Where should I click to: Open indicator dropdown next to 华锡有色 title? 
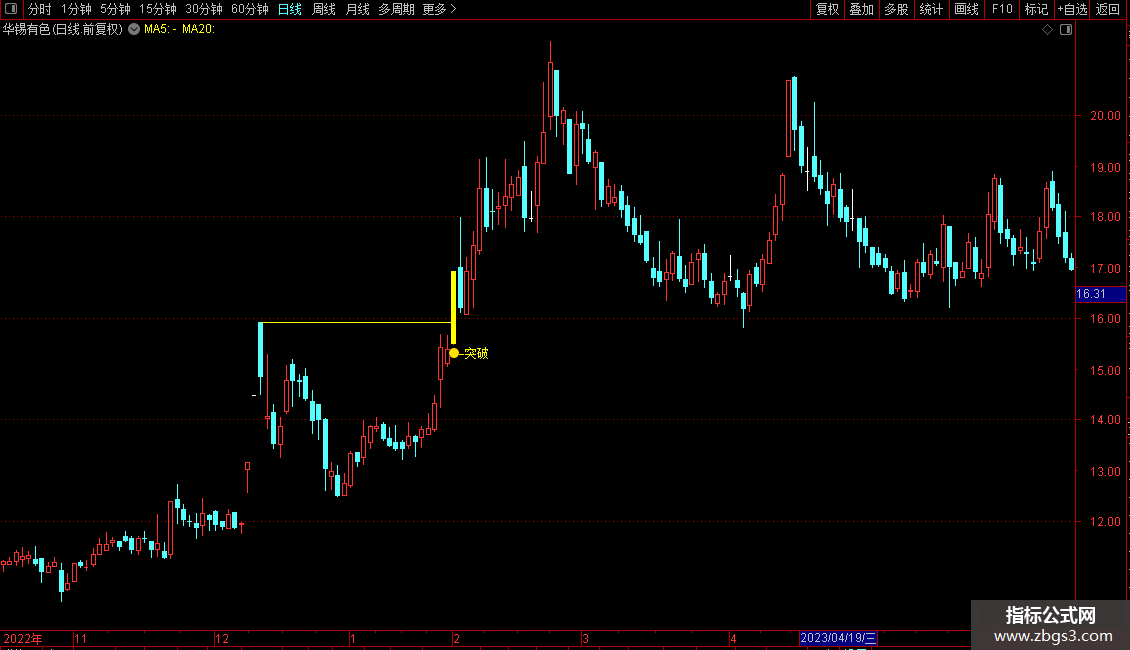[x=134, y=30]
